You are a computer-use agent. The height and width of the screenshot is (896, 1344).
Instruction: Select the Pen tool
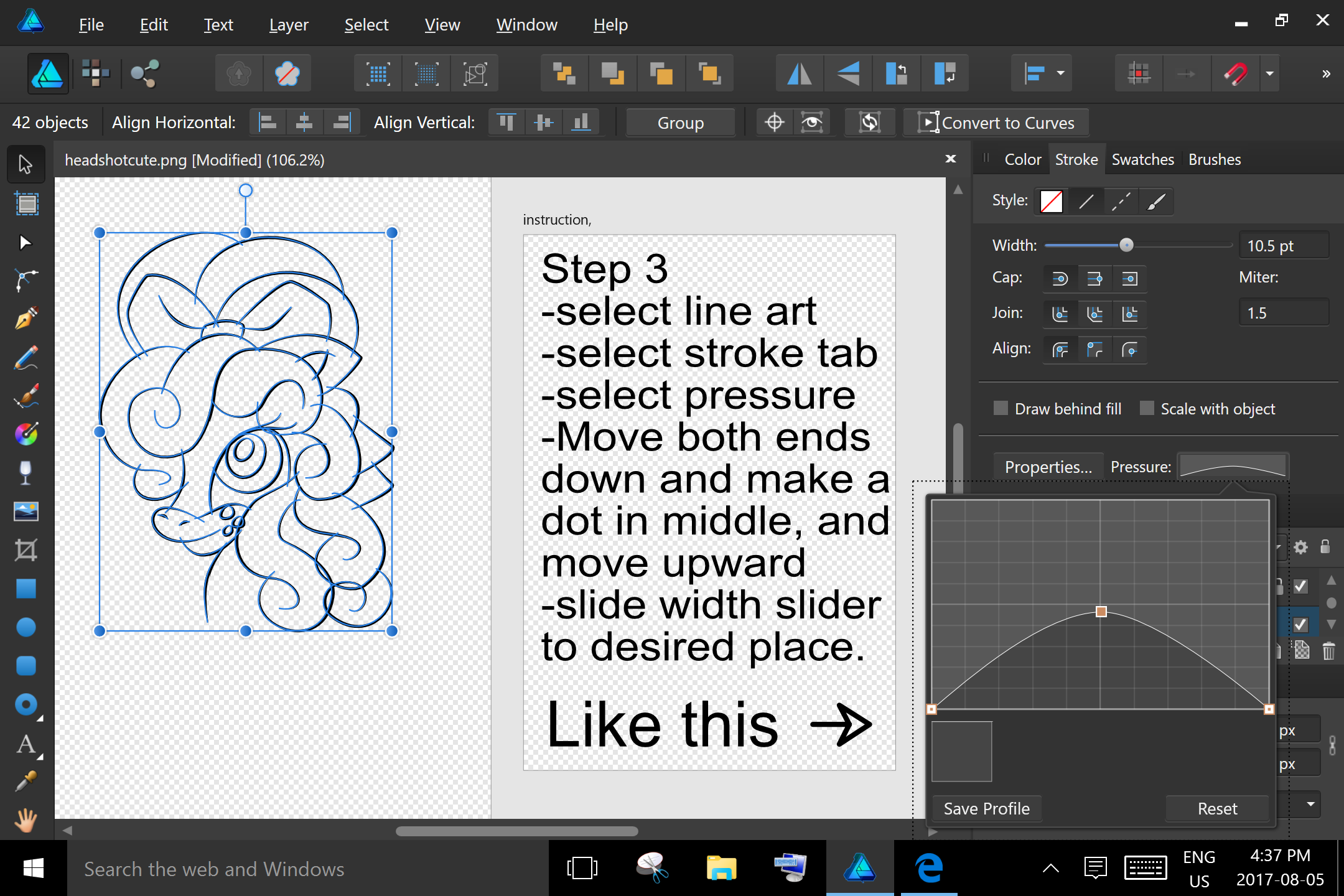(x=26, y=318)
